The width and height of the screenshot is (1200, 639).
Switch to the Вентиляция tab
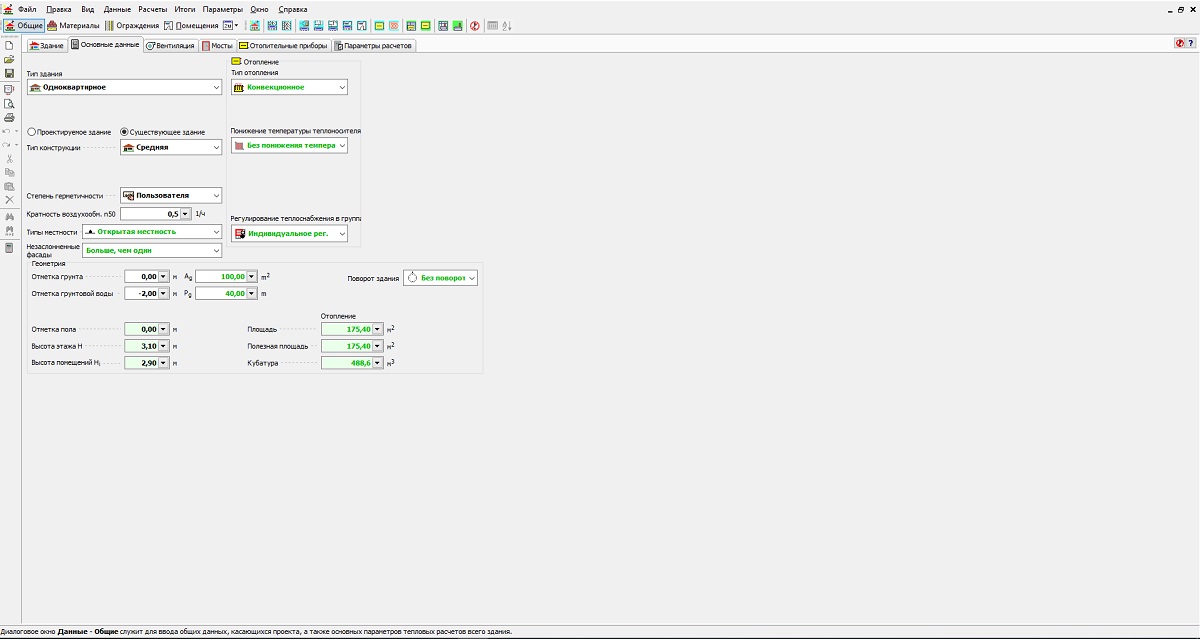coord(170,45)
